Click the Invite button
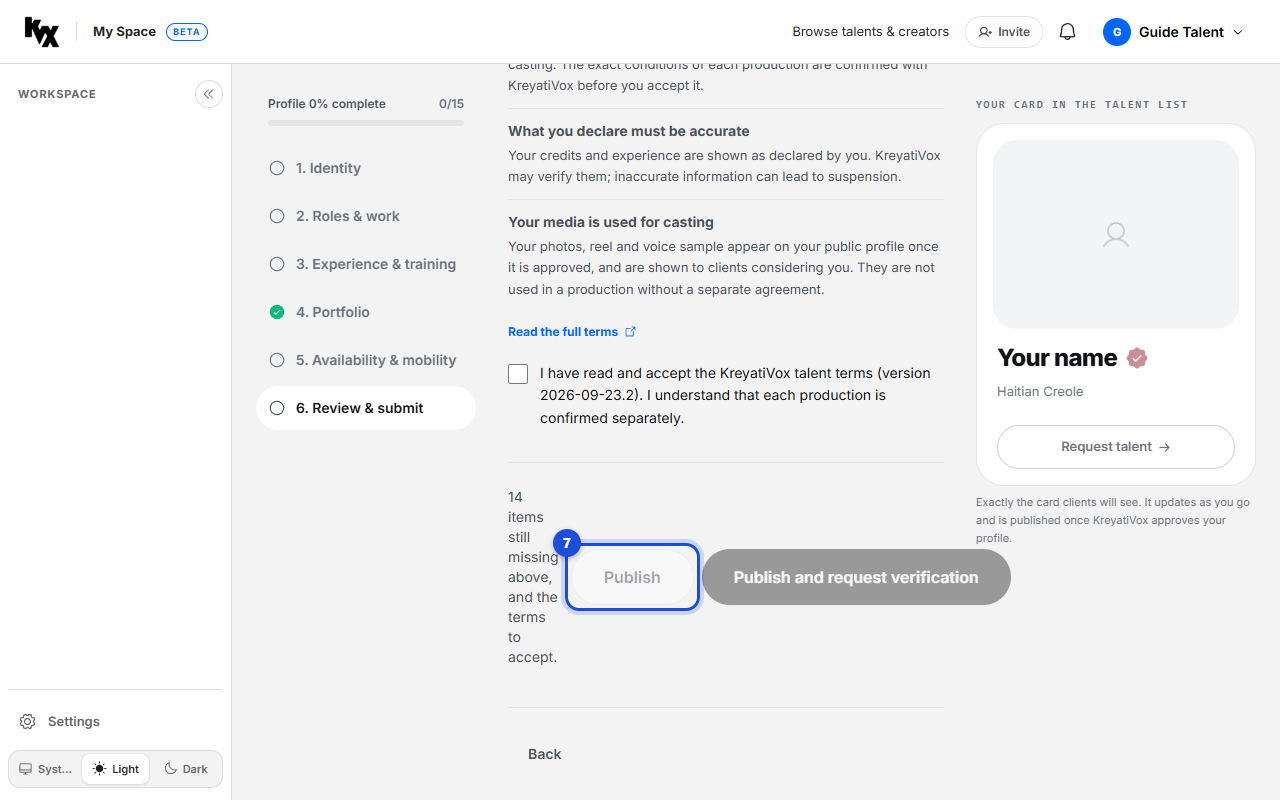1280x800 pixels. (1004, 32)
